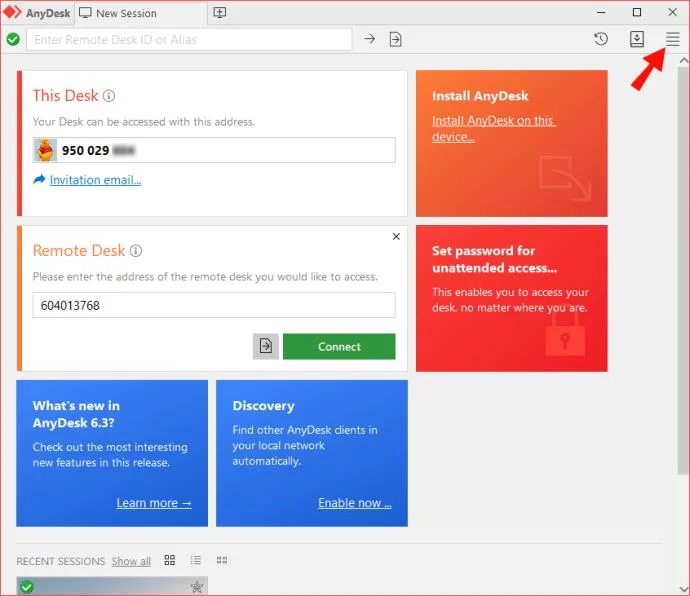Viewport: 690px width, 596px height.
Task: Click the Discovery tile heading
Action: point(263,405)
